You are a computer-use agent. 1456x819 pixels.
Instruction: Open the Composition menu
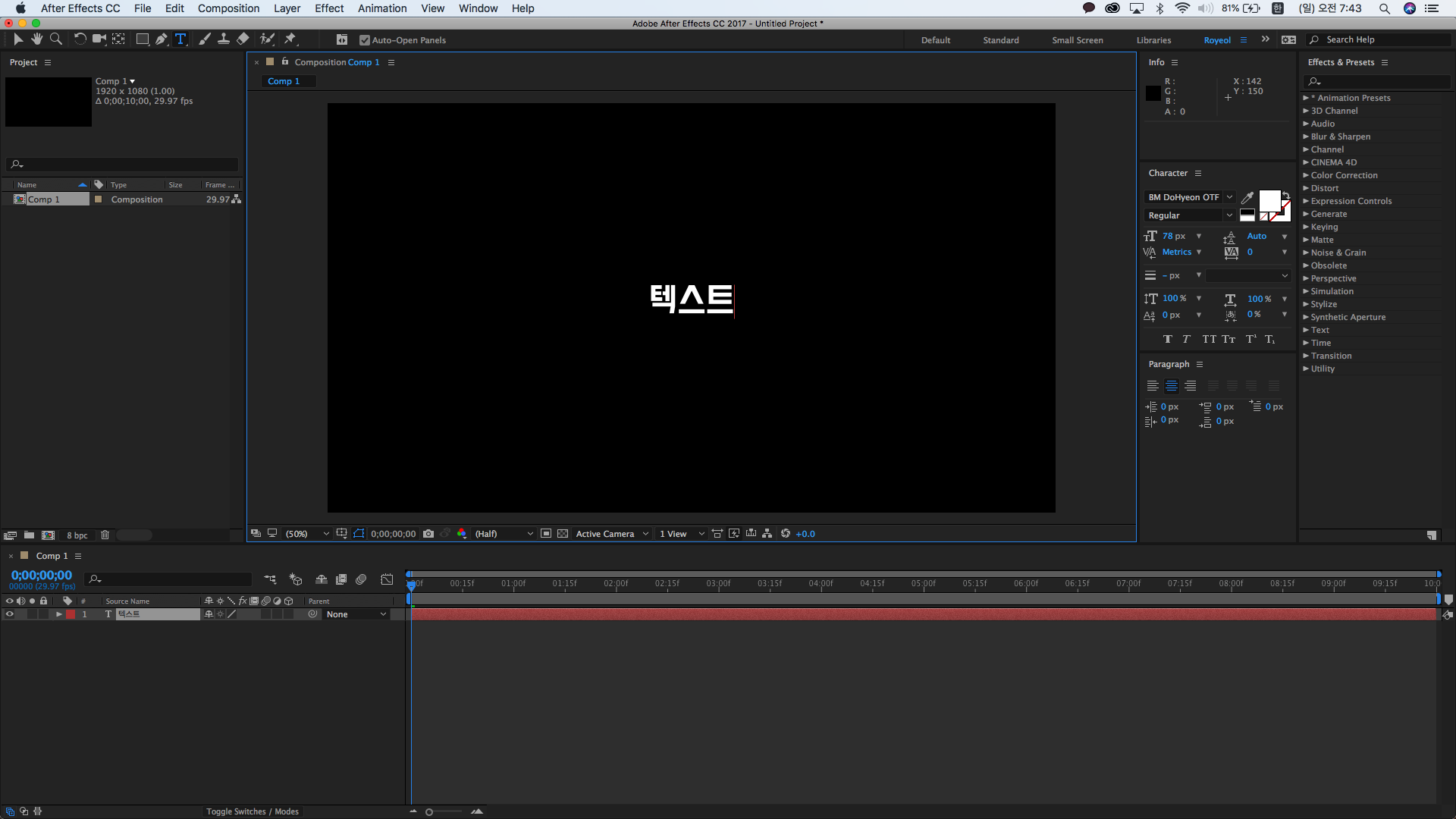[x=228, y=8]
